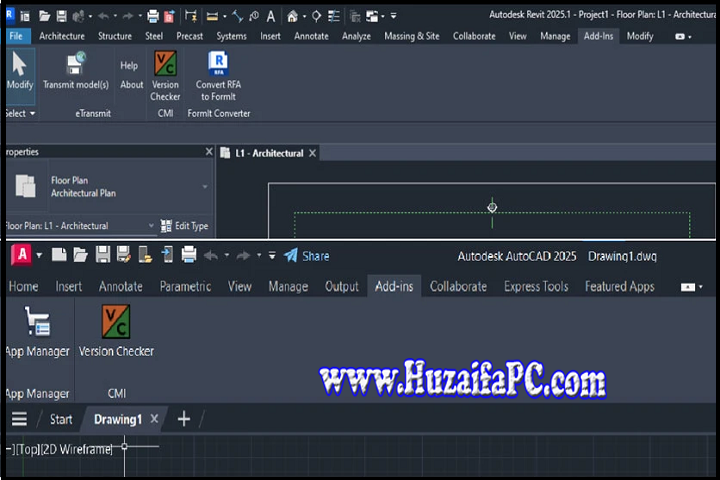Click Save icon in Revit quick access toolbar

pyautogui.click(x=62, y=17)
